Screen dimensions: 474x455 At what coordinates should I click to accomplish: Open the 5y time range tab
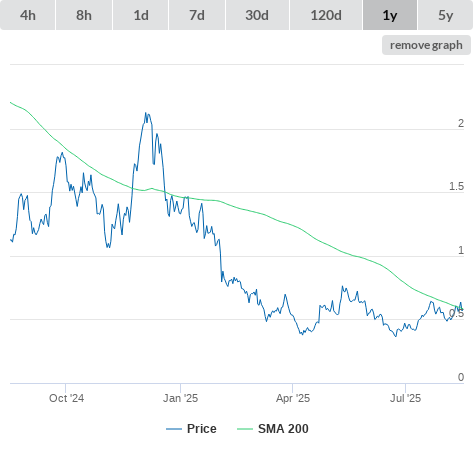[446, 15]
